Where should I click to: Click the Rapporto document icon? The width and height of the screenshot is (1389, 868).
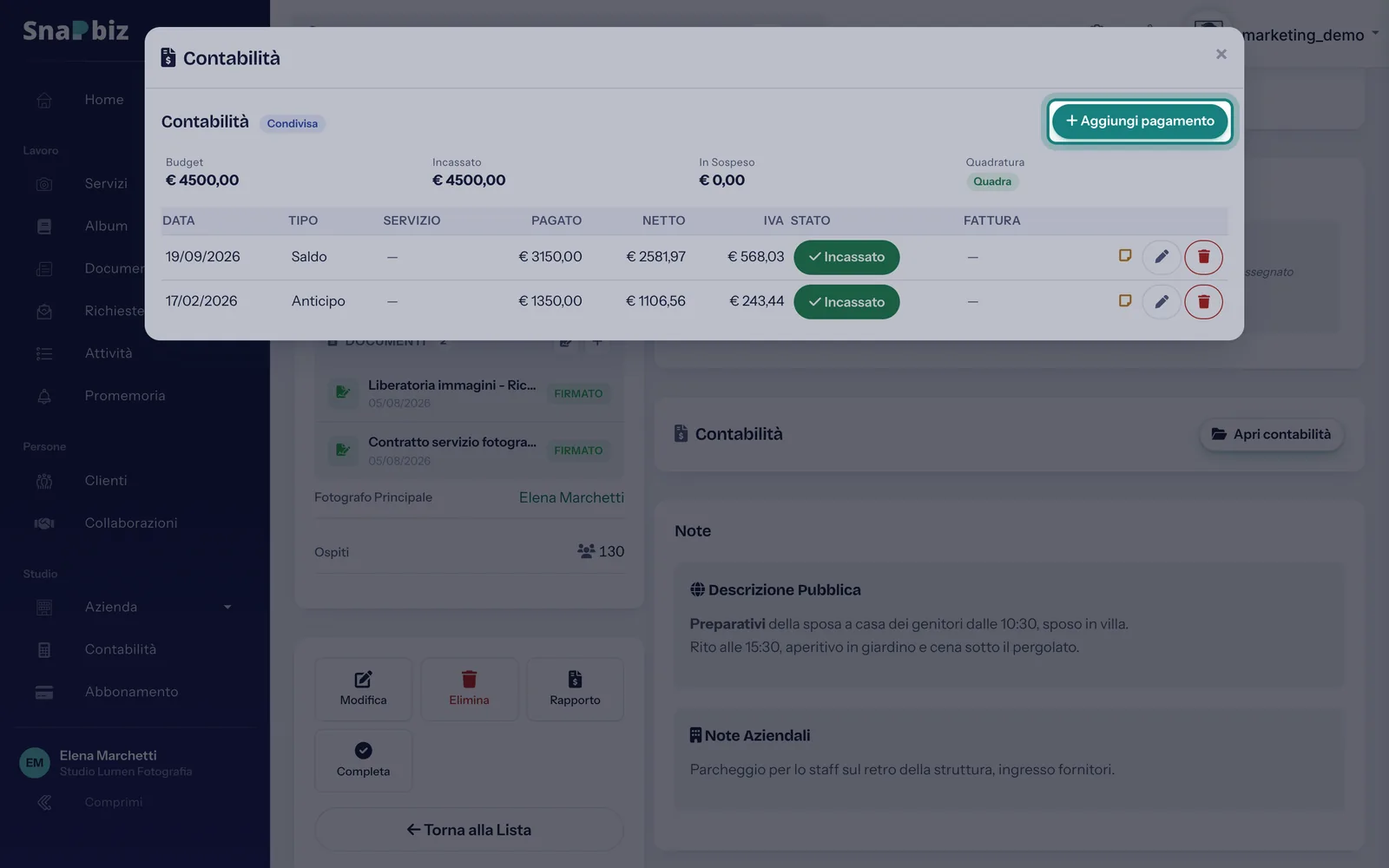(575, 679)
